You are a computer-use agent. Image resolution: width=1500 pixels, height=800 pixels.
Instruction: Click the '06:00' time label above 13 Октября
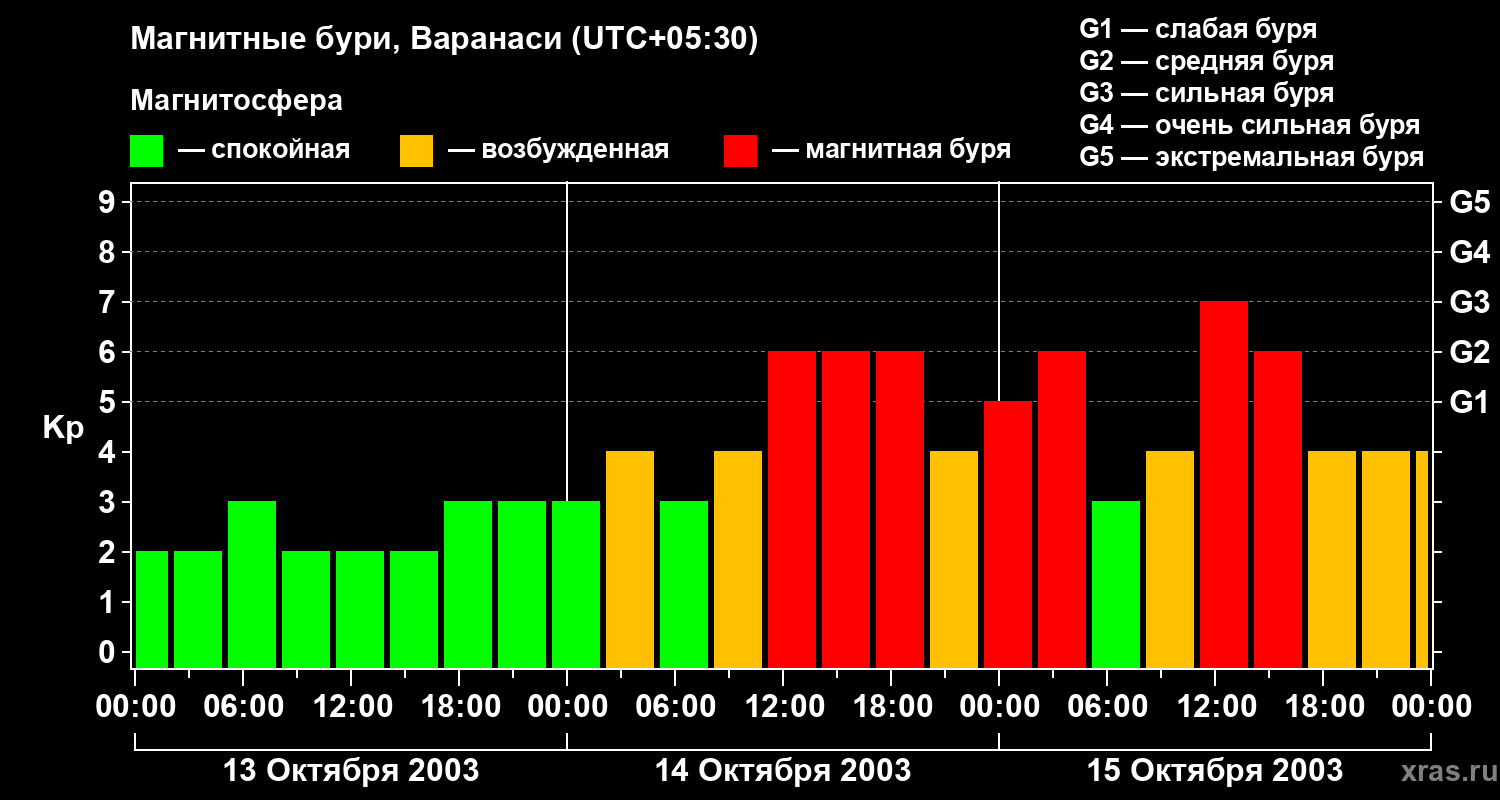(243, 706)
